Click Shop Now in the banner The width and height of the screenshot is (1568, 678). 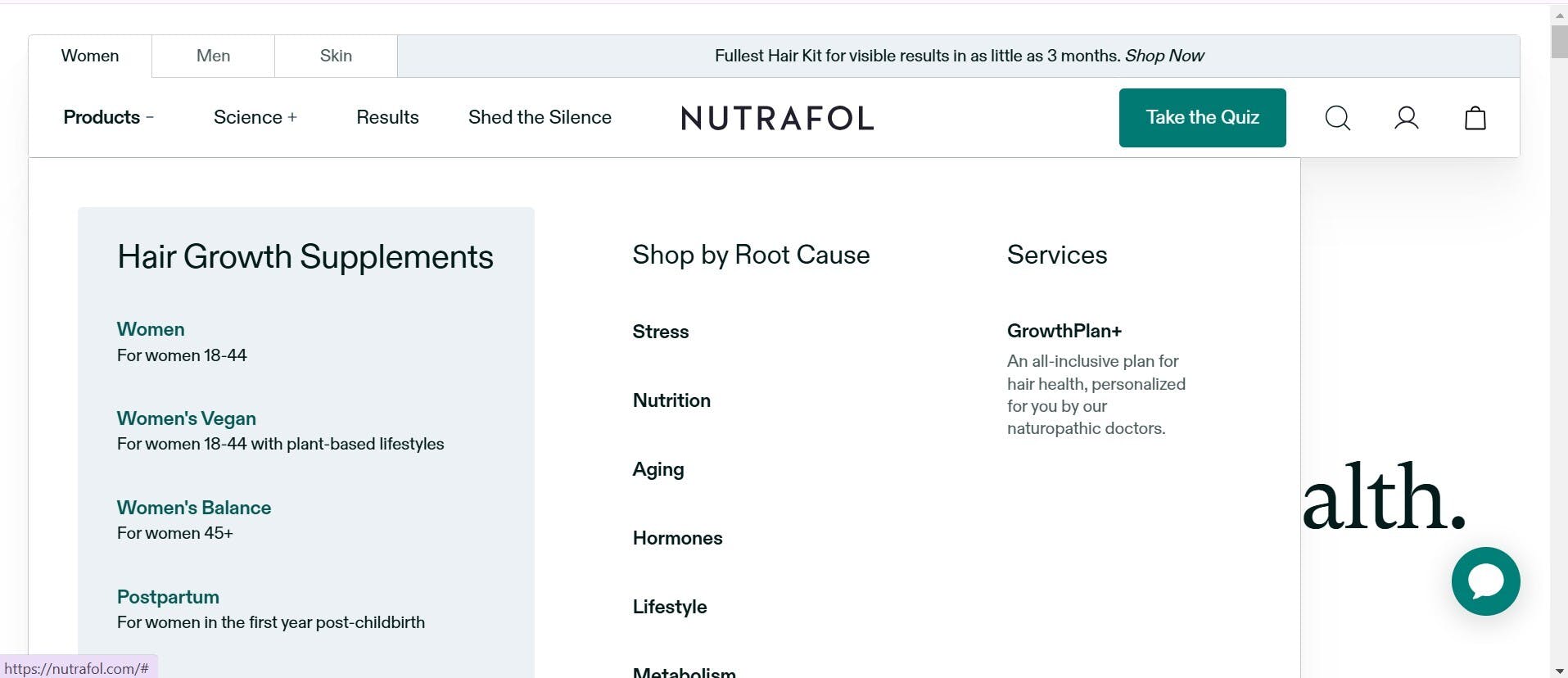[1164, 56]
